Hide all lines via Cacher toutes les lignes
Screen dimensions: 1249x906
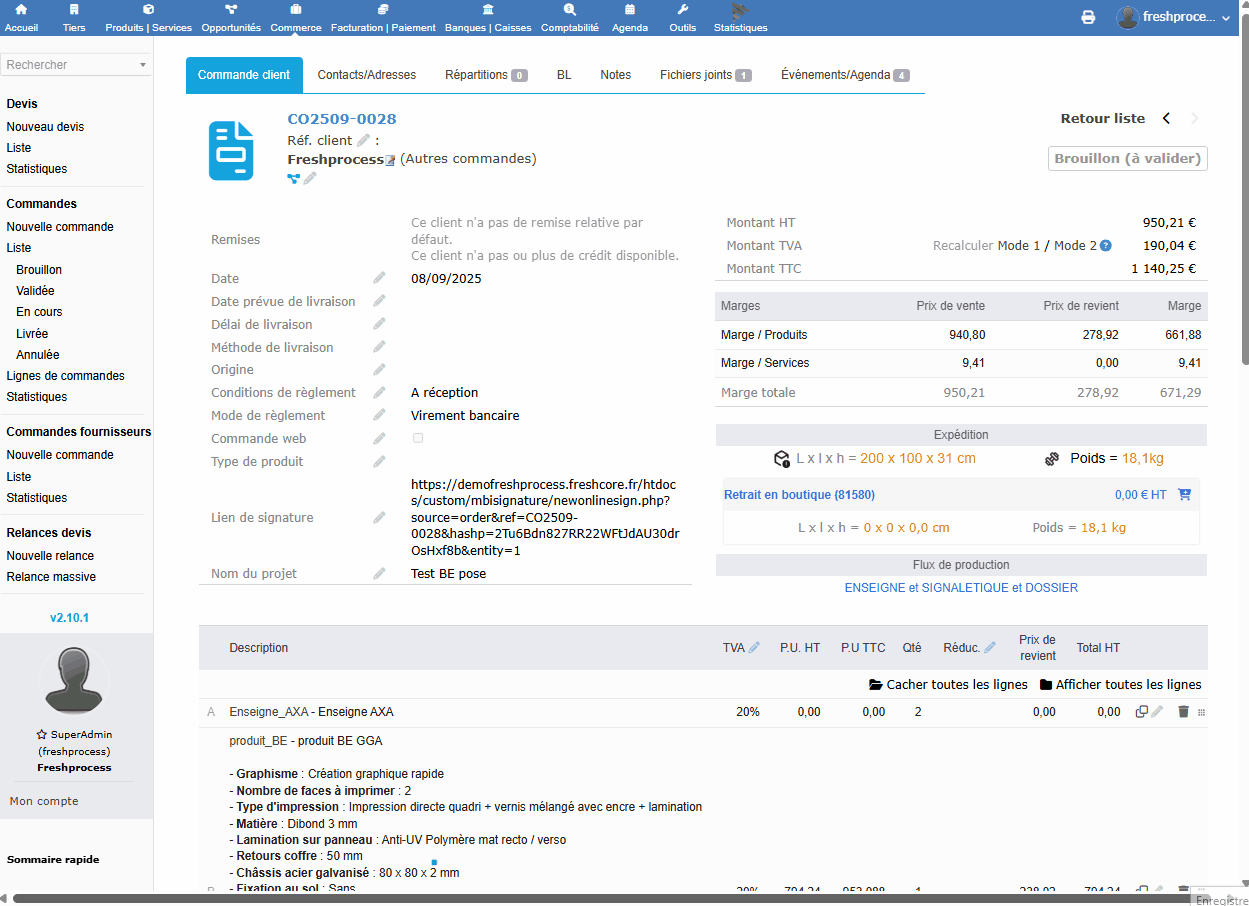coord(948,685)
